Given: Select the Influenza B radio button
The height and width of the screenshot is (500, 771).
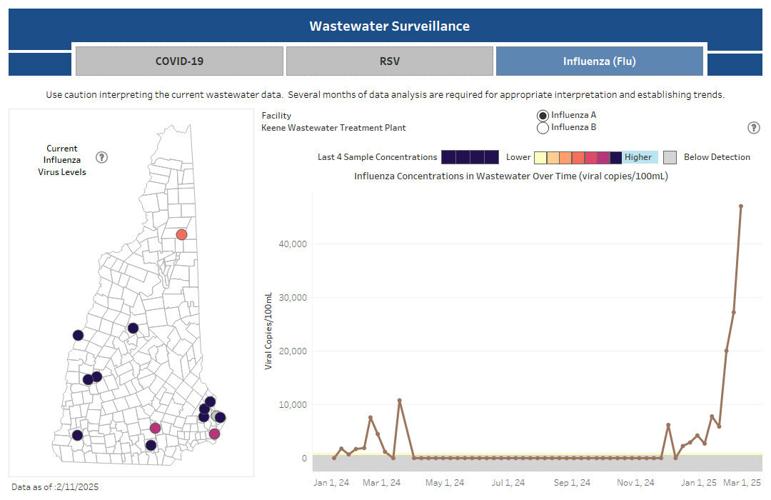Looking at the screenshot, I should coord(543,128).
